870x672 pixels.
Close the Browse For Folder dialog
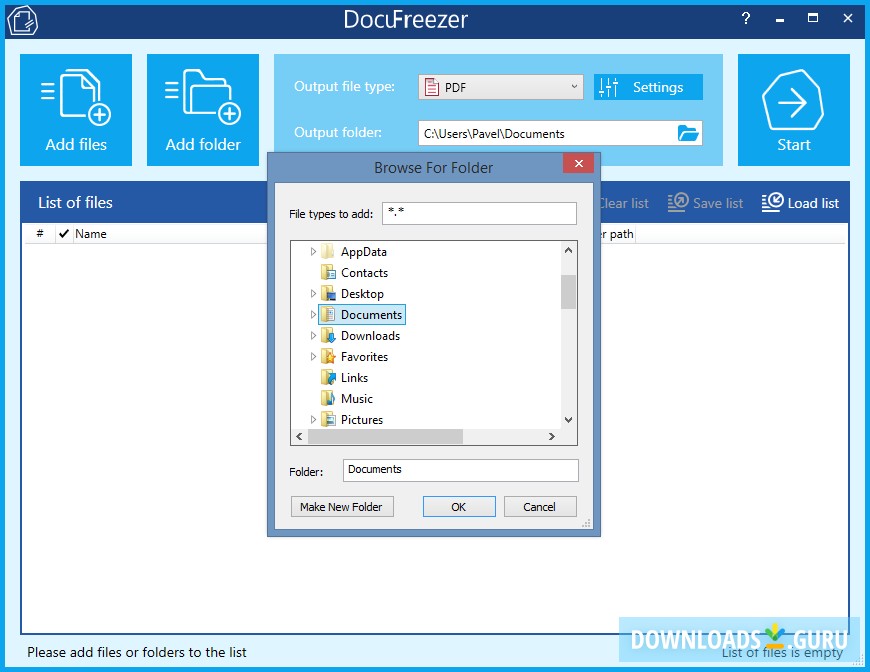[579, 163]
